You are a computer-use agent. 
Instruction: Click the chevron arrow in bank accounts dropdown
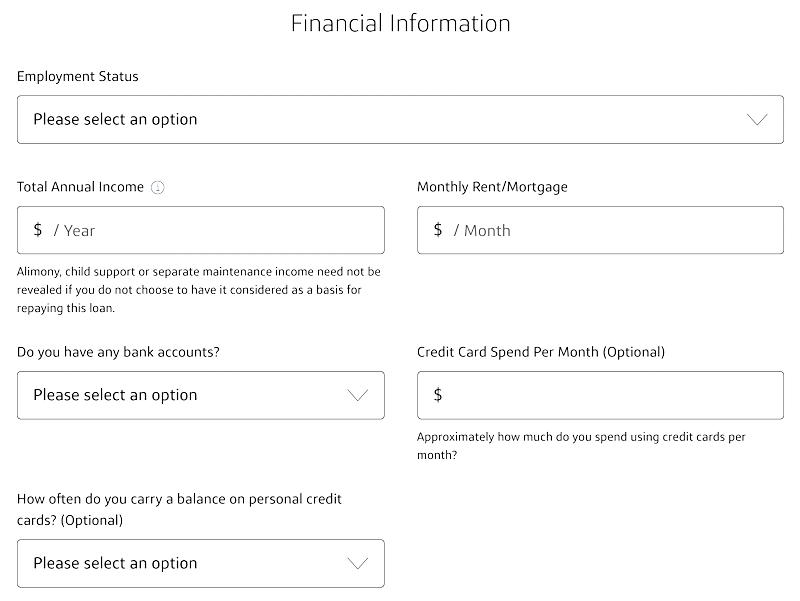point(357,395)
